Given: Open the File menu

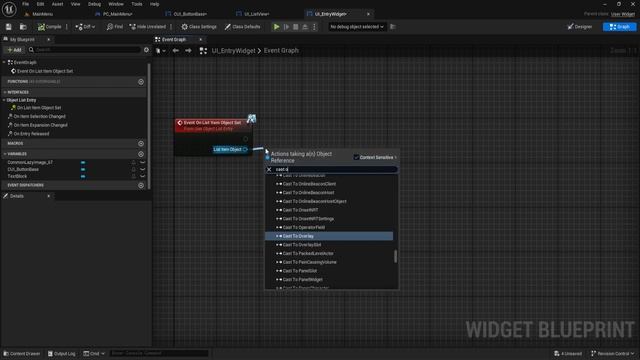Looking at the screenshot, I should click(x=25, y=4).
